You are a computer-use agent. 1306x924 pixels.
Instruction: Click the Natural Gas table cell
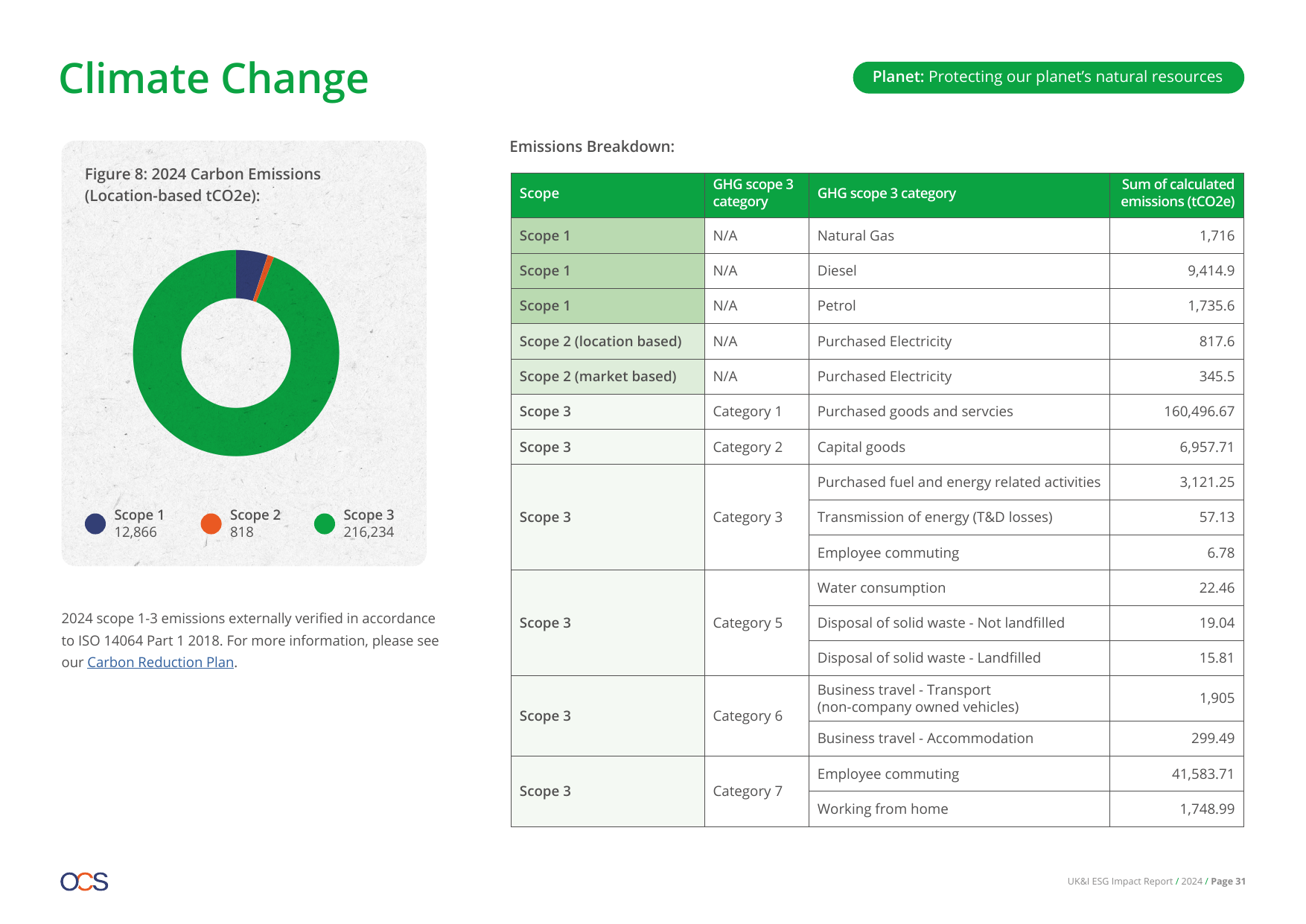pyautogui.click(x=959, y=236)
